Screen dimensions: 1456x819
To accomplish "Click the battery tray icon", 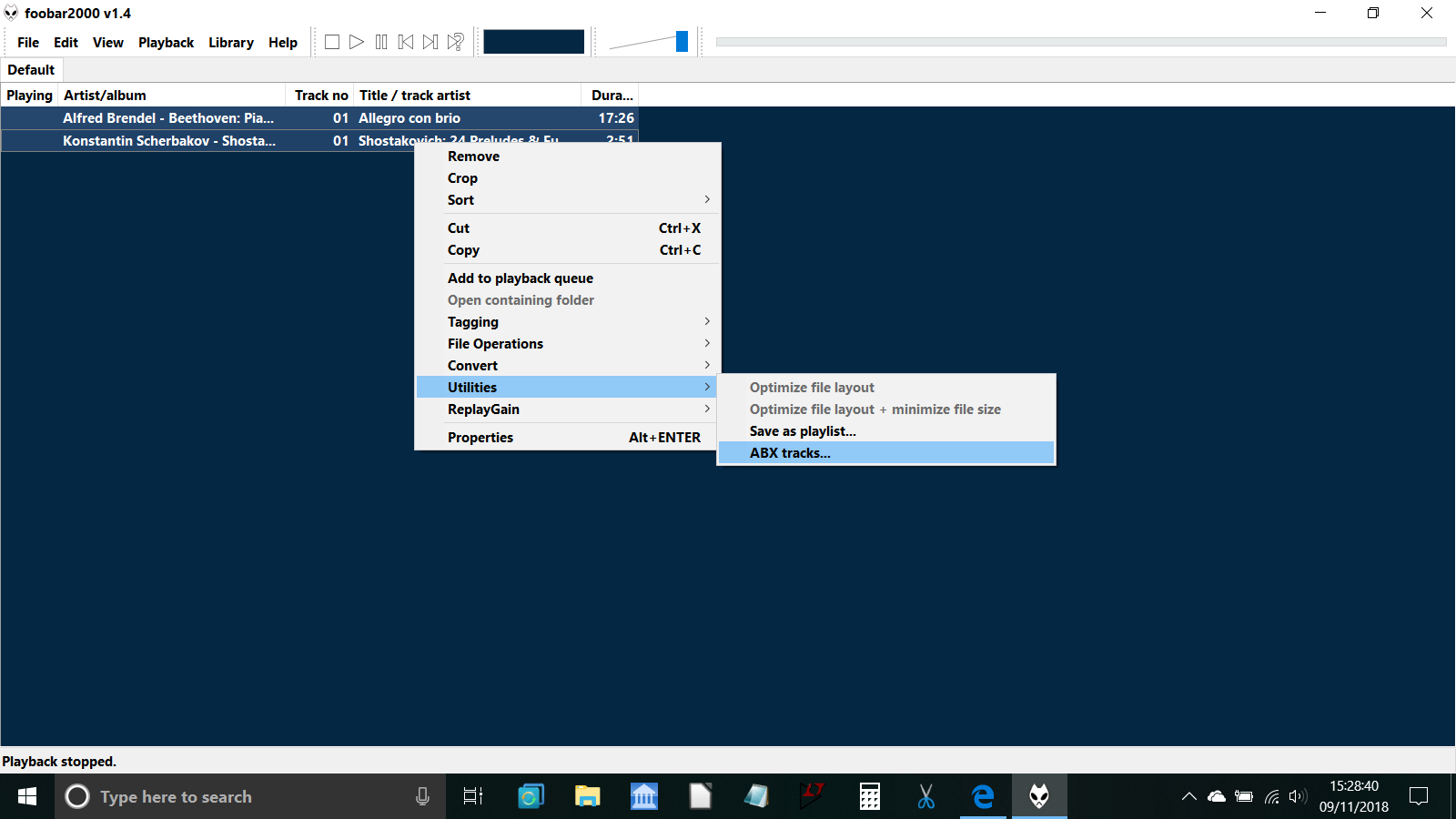I will [1244, 796].
